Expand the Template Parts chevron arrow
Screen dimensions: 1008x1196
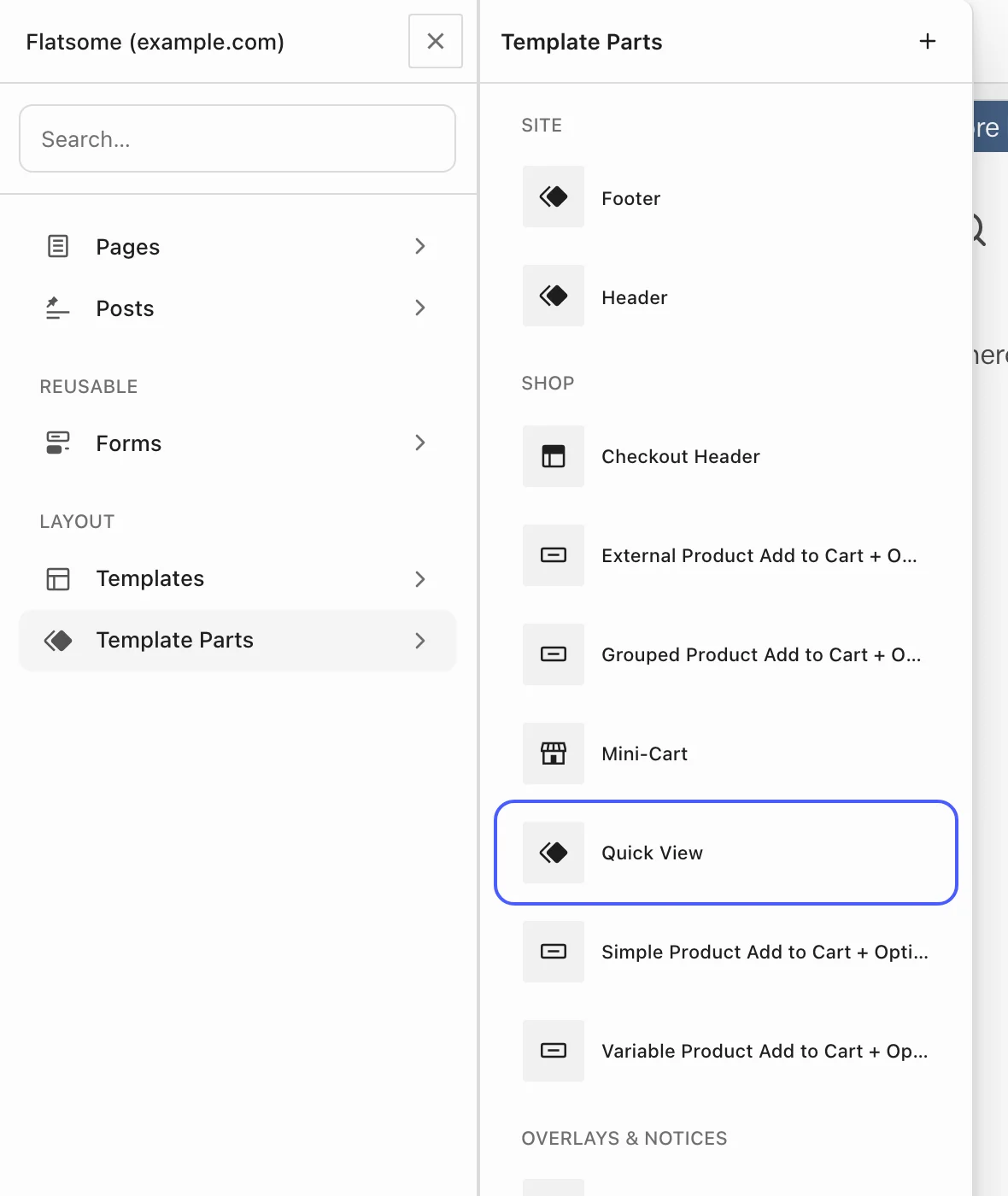[x=420, y=641]
